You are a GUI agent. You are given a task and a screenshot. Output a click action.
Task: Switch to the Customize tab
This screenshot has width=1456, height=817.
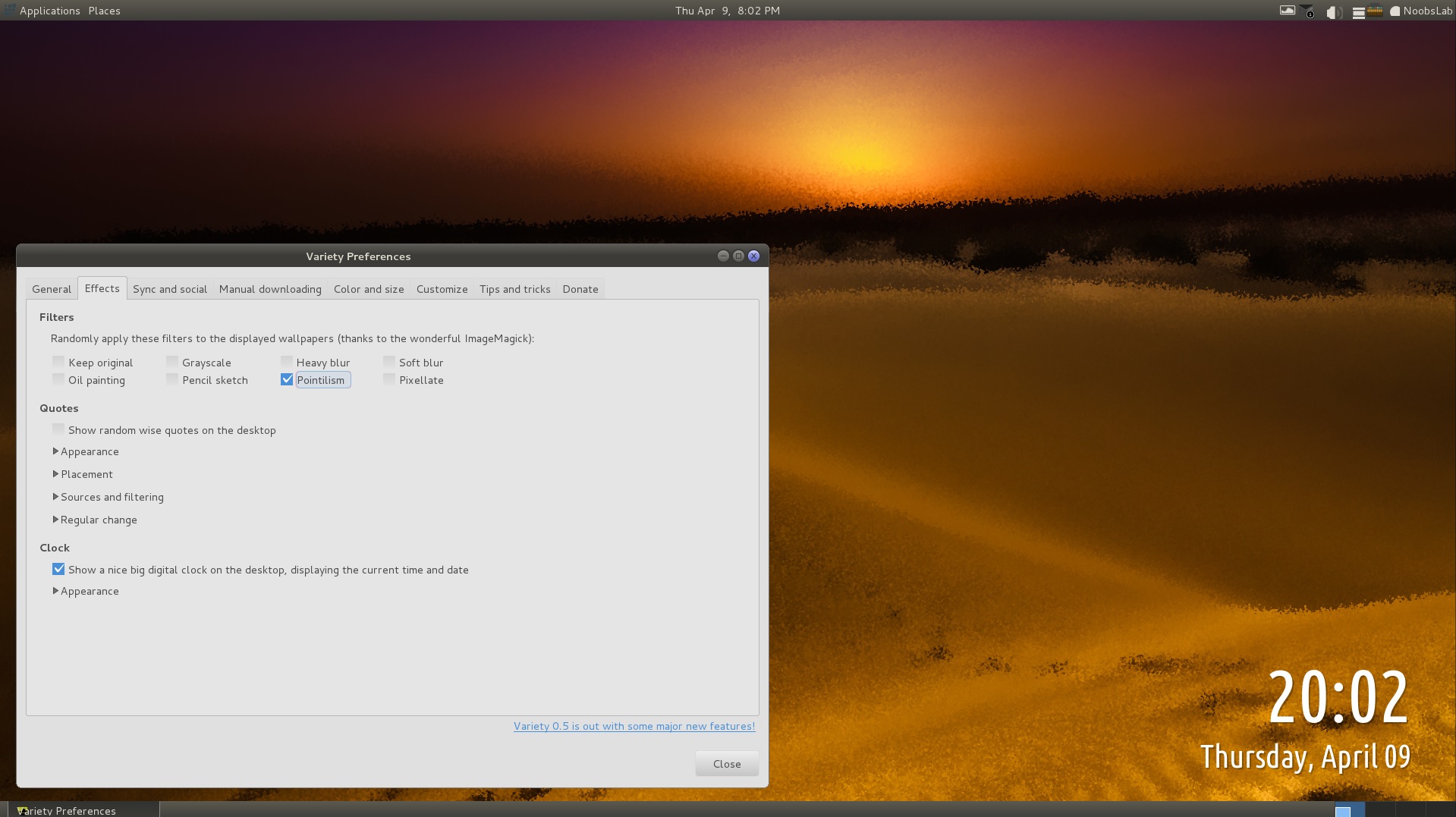pos(442,289)
